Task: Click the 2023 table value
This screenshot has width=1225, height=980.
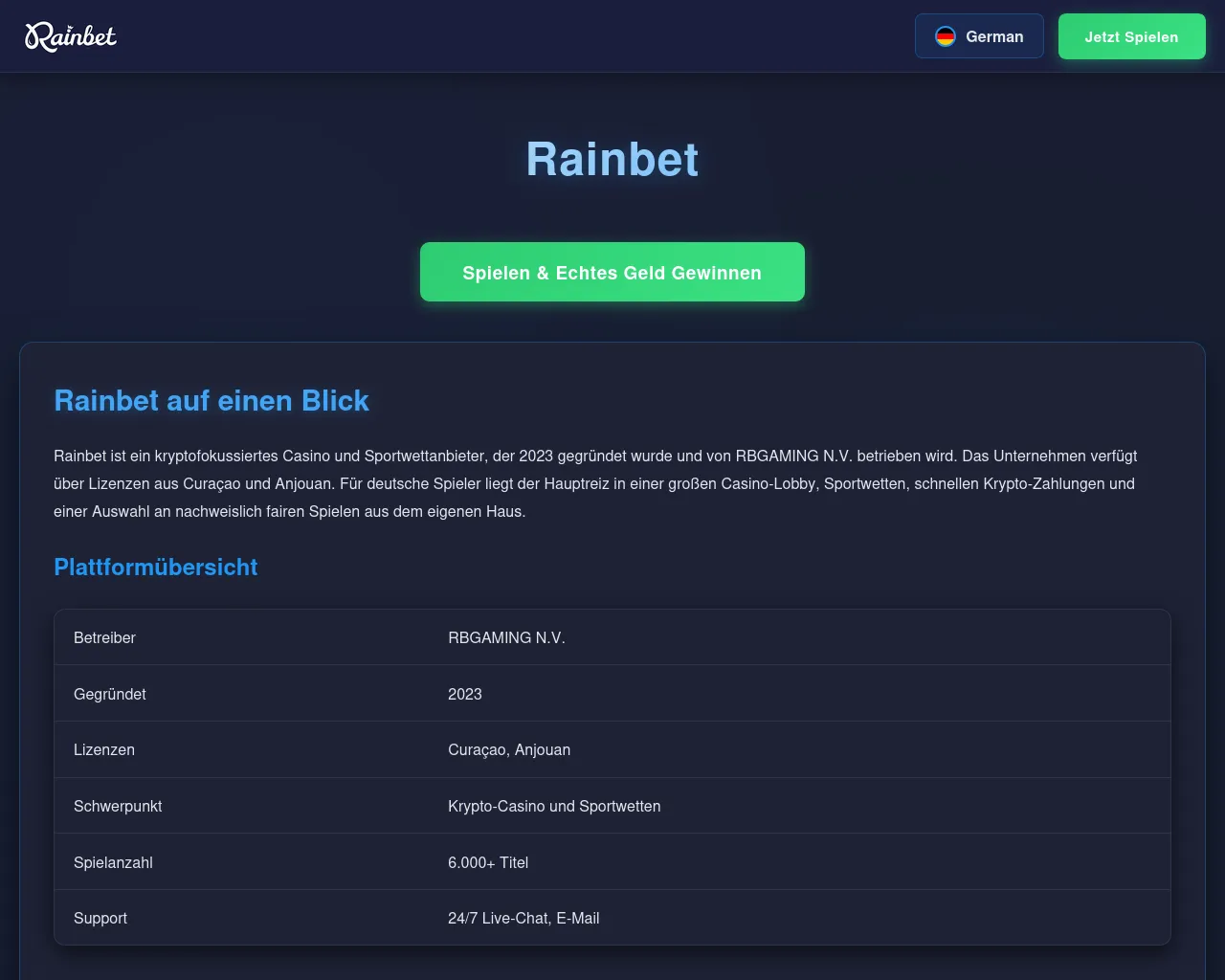Action: click(x=465, y=694)
